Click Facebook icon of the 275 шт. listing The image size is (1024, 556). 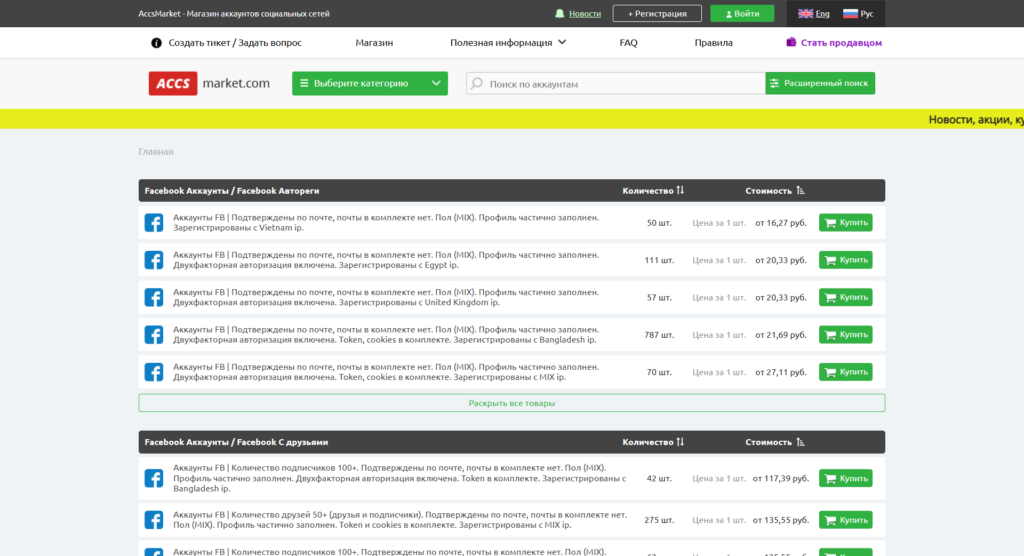pyautogui.click(x=154, y=520)
